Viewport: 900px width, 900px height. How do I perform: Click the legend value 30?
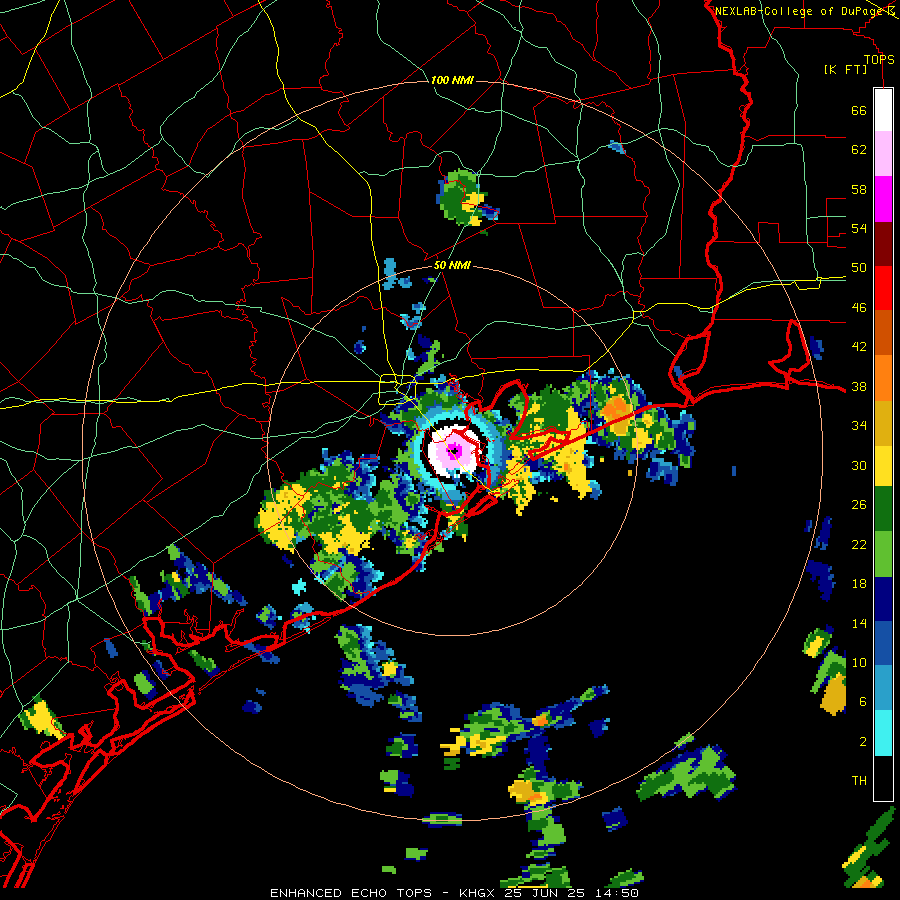[x=859, y=465]
